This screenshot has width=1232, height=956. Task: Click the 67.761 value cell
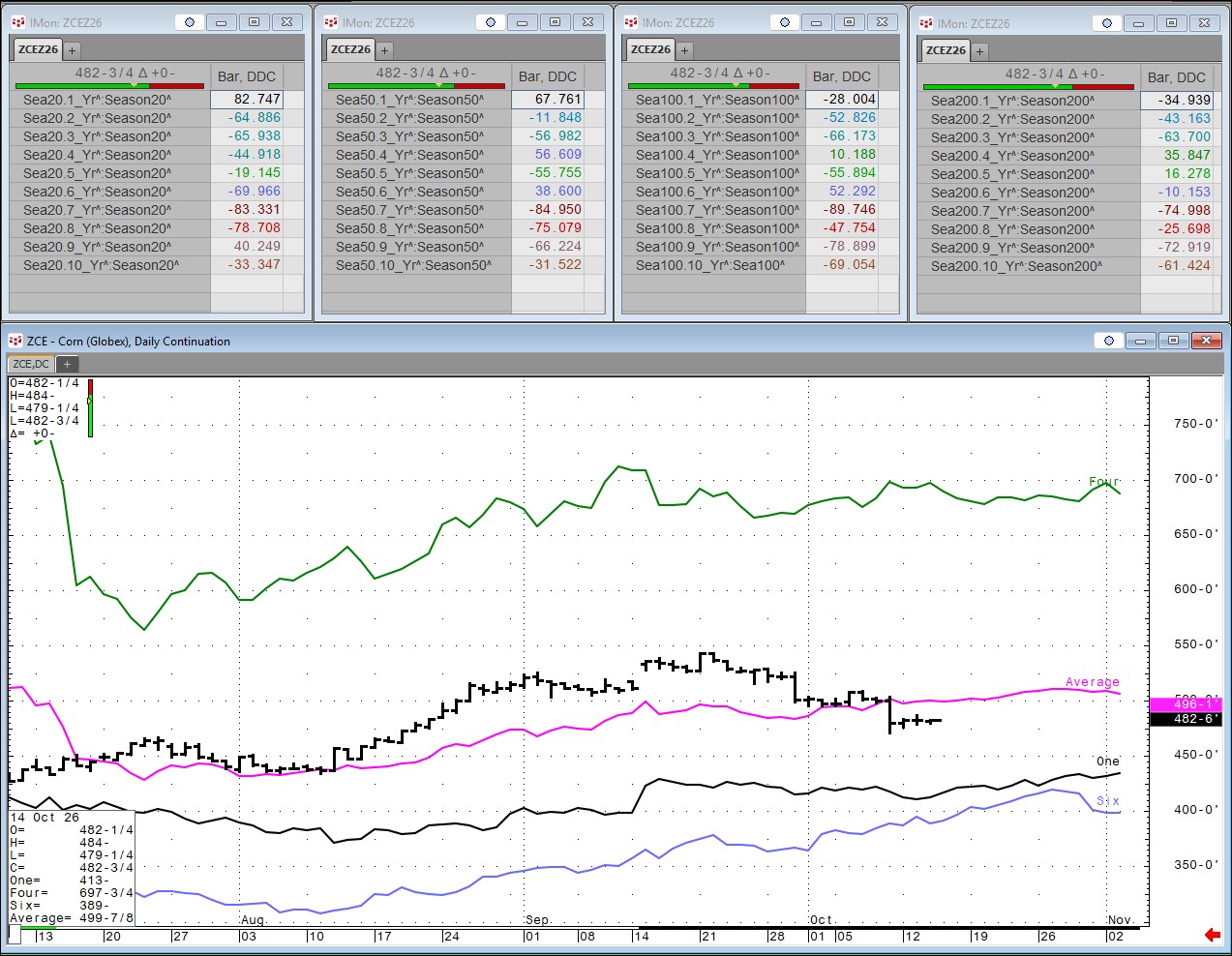point(547,99)
